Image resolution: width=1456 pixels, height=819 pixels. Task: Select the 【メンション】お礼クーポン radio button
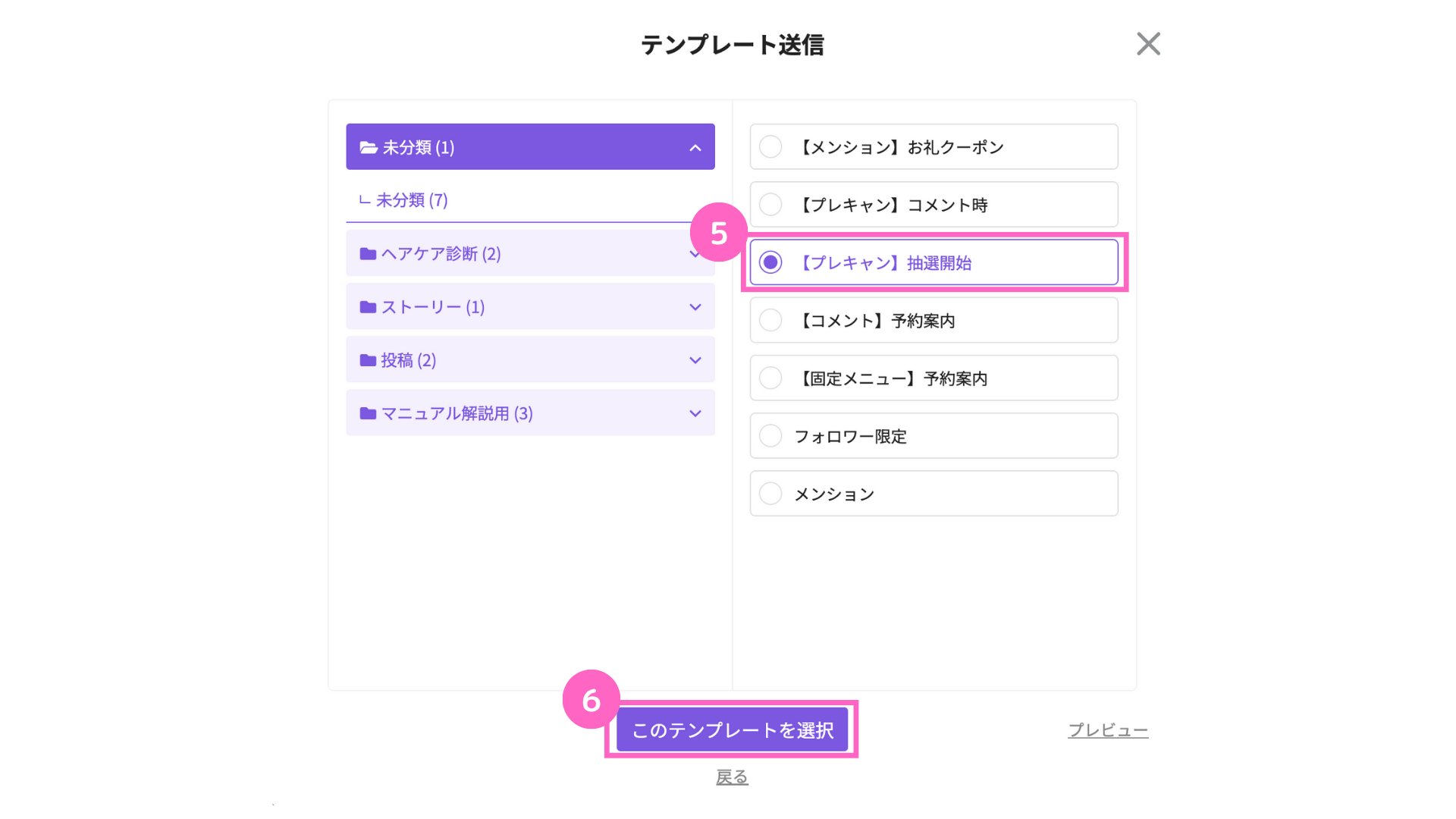tap(770, 146)
